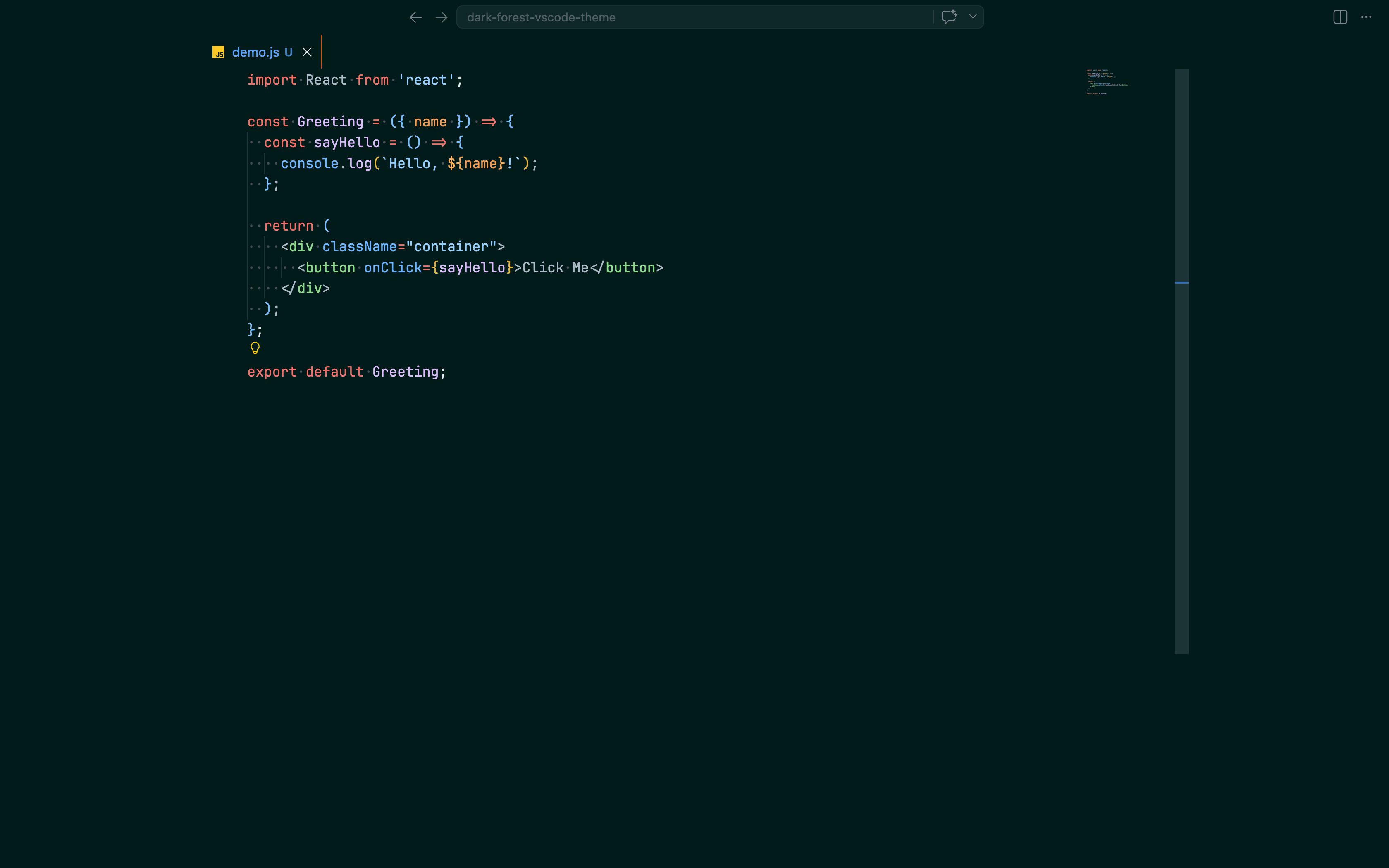Go forward with the right arrow
This screenshot has height=868, width=1389.
tap(441, 17)
